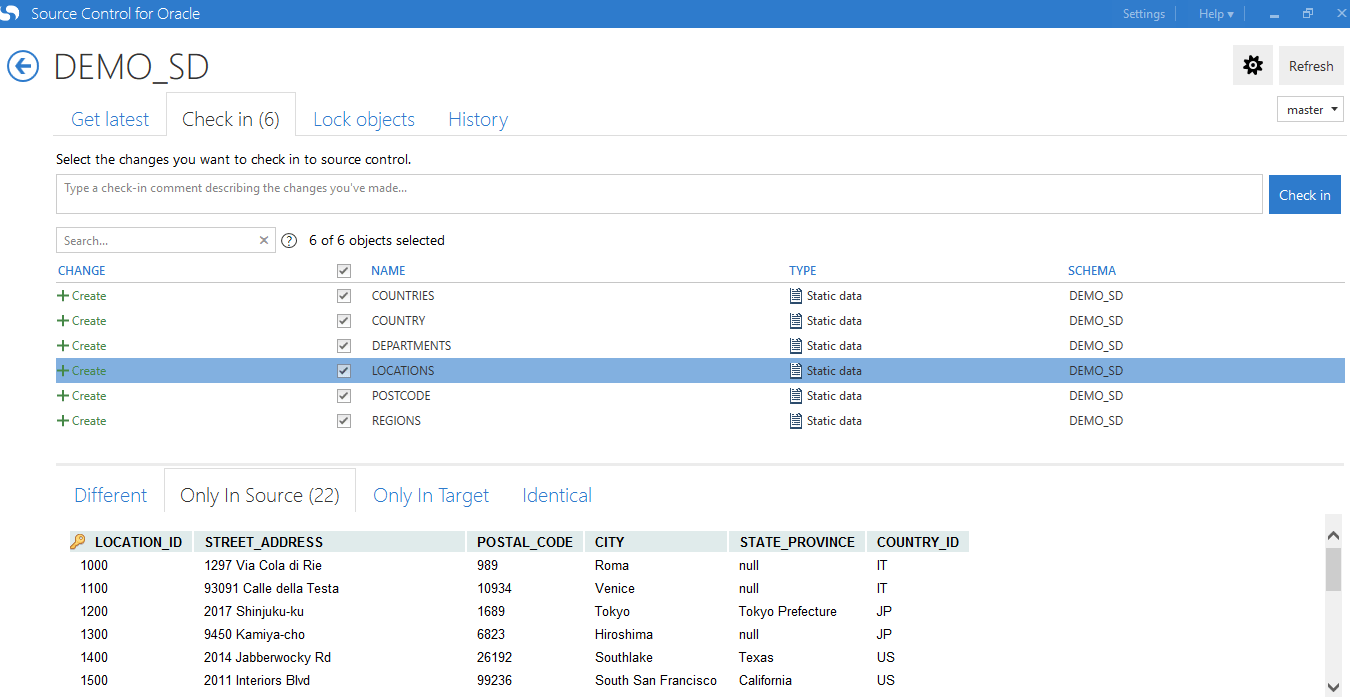Screen dimensions: 1350x697
Task: Click the COUNTRY_ID column header
Action: coord(918,542)
